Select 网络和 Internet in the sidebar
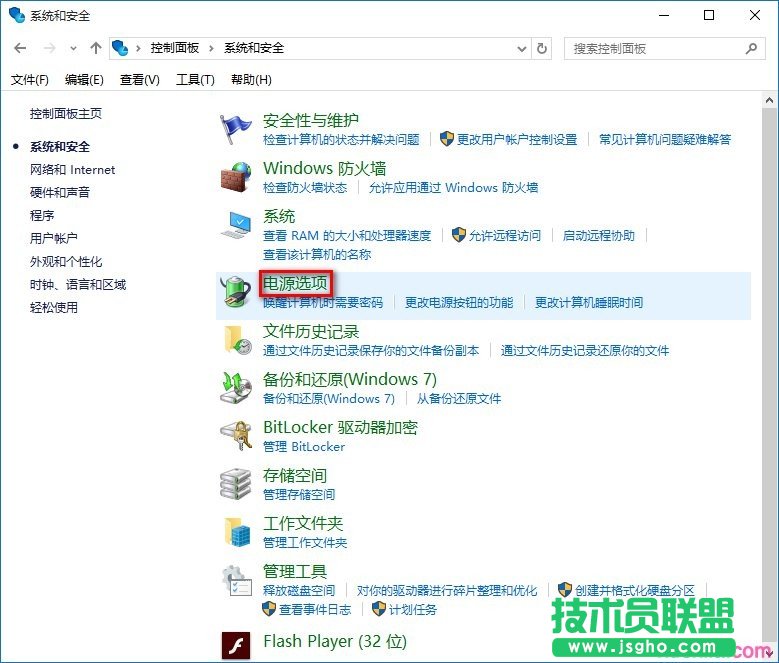The image size is (779, 663). tap(72, 170)
